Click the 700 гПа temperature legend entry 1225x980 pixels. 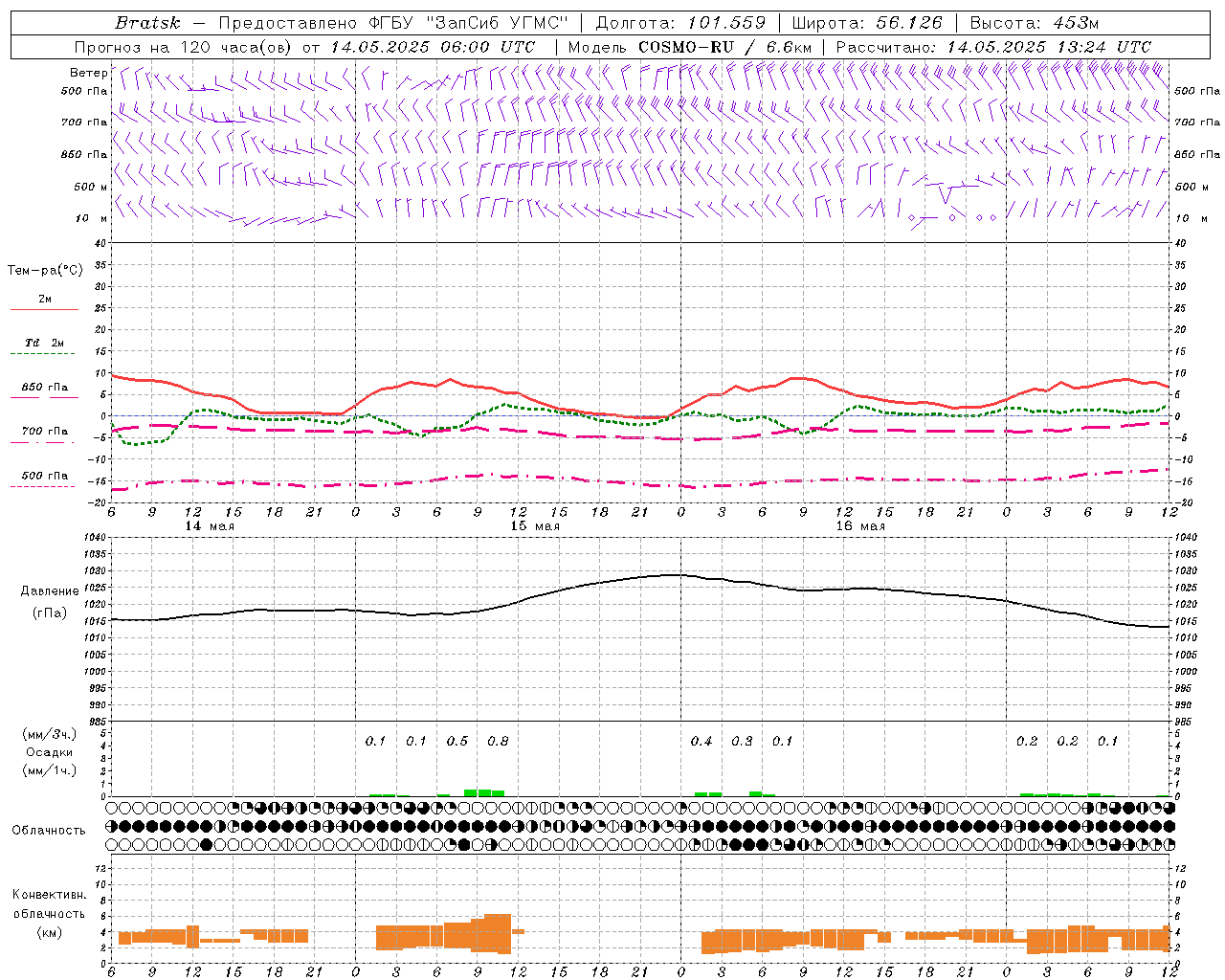coord(45,432)
